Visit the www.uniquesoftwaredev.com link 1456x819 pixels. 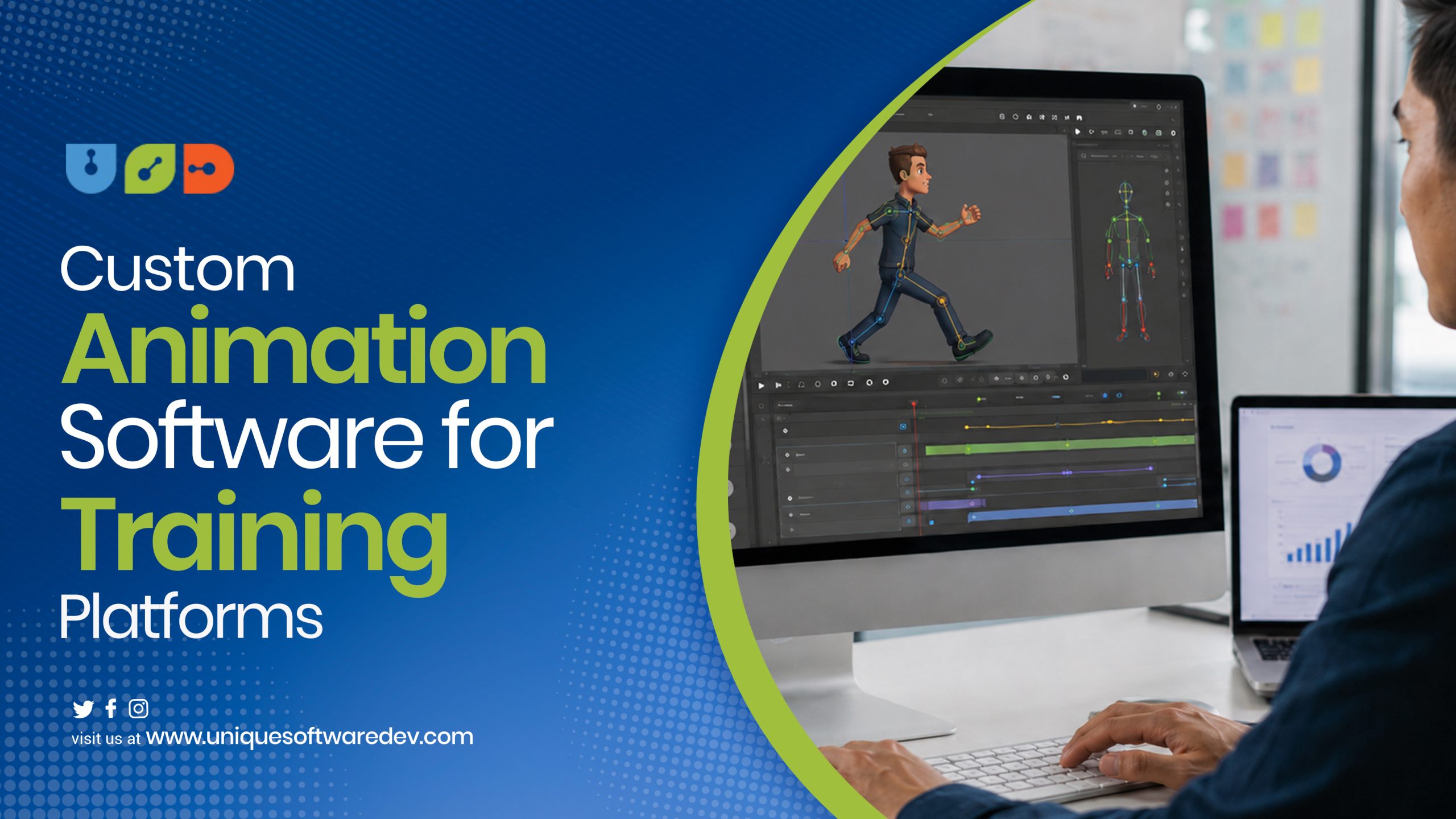tap(310, 737)
